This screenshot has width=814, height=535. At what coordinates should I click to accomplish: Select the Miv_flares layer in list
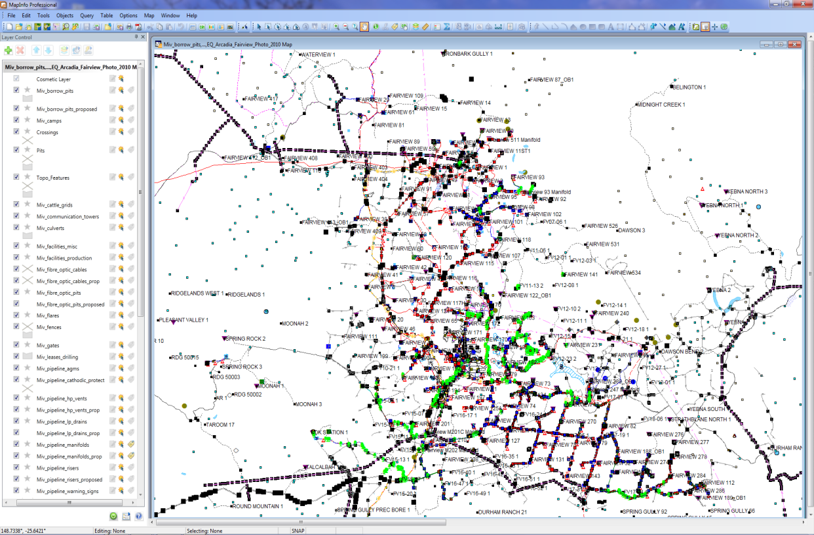coord(48,315)
